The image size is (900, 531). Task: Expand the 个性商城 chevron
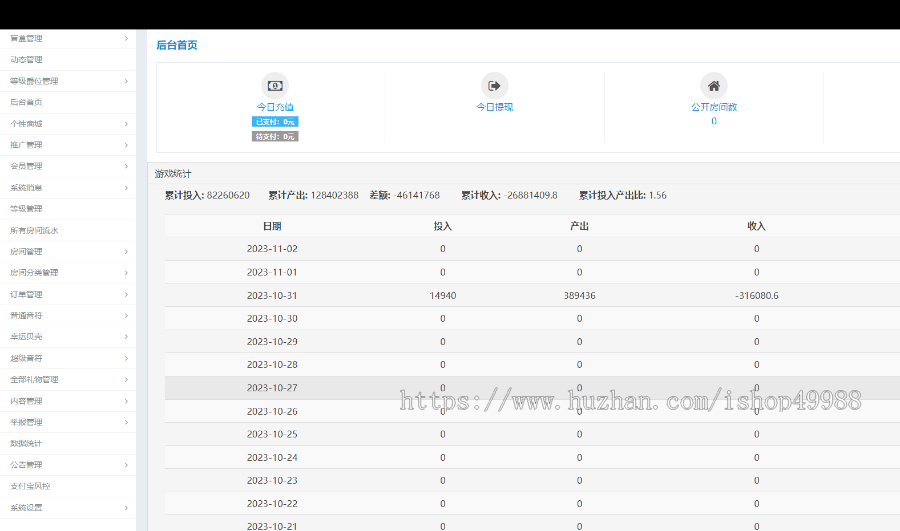(126, 123)
